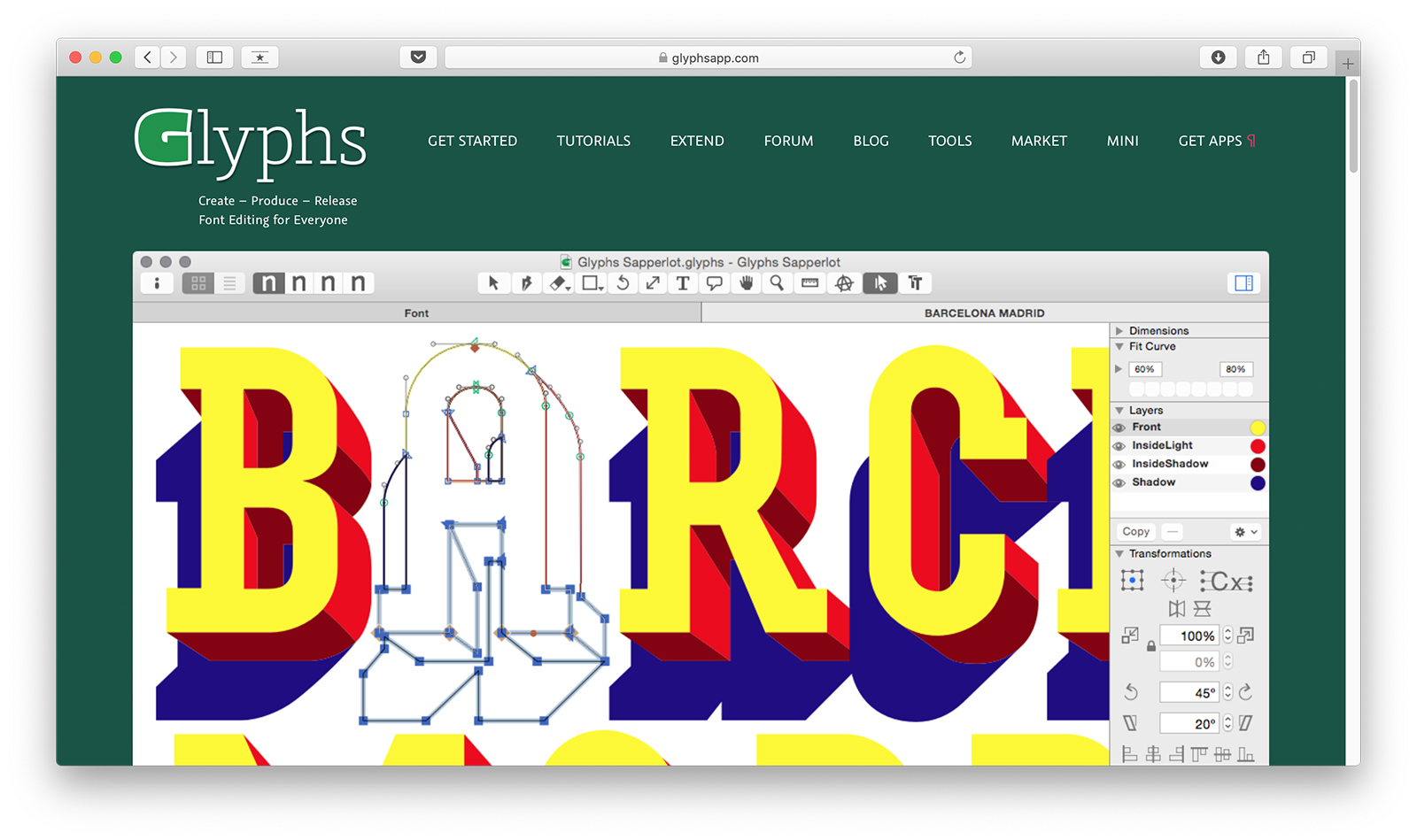
Task: Rotate selection counterclockwise
Action: 1131,692
